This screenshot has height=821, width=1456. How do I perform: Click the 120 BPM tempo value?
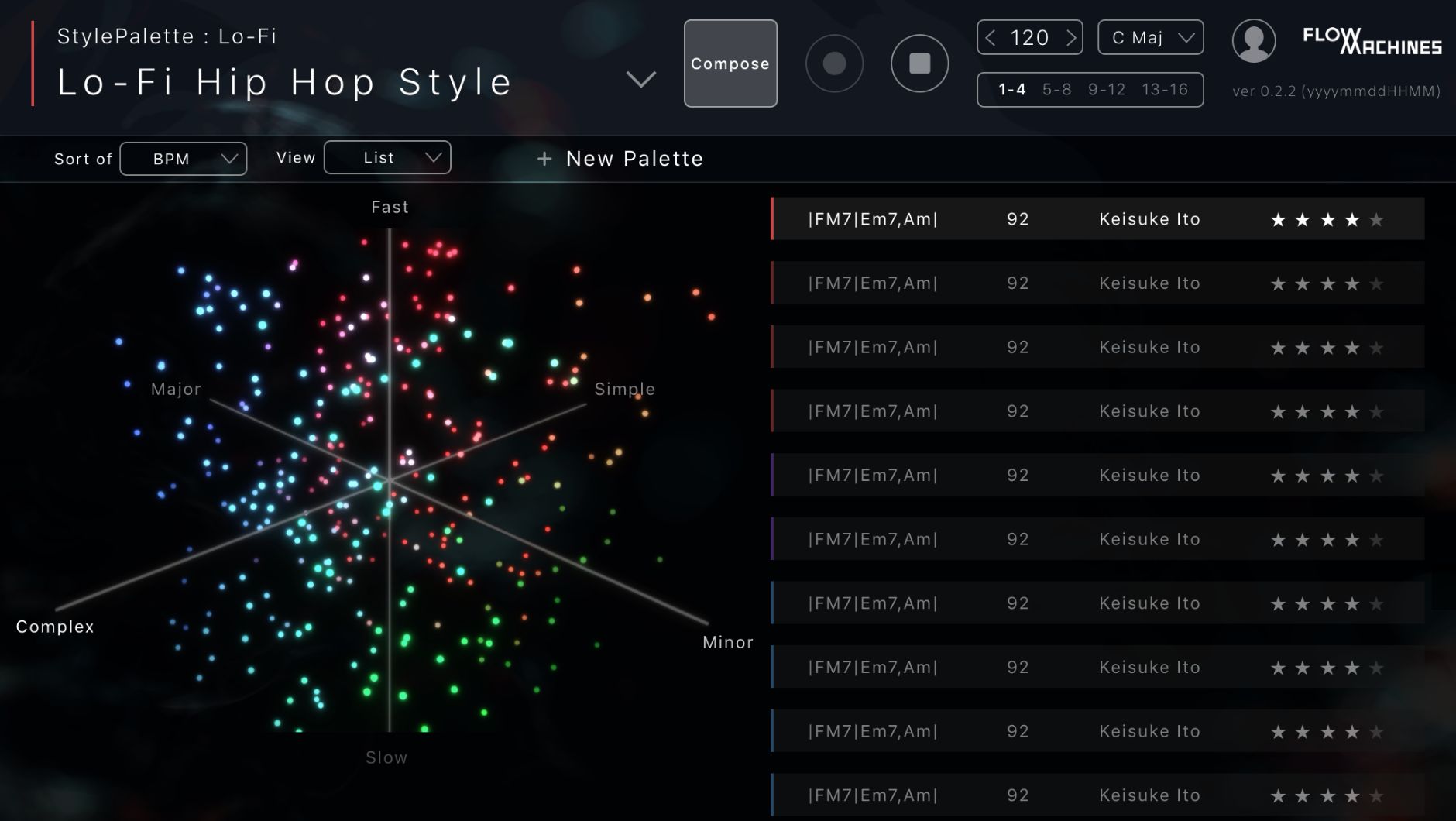(1030, 38)
